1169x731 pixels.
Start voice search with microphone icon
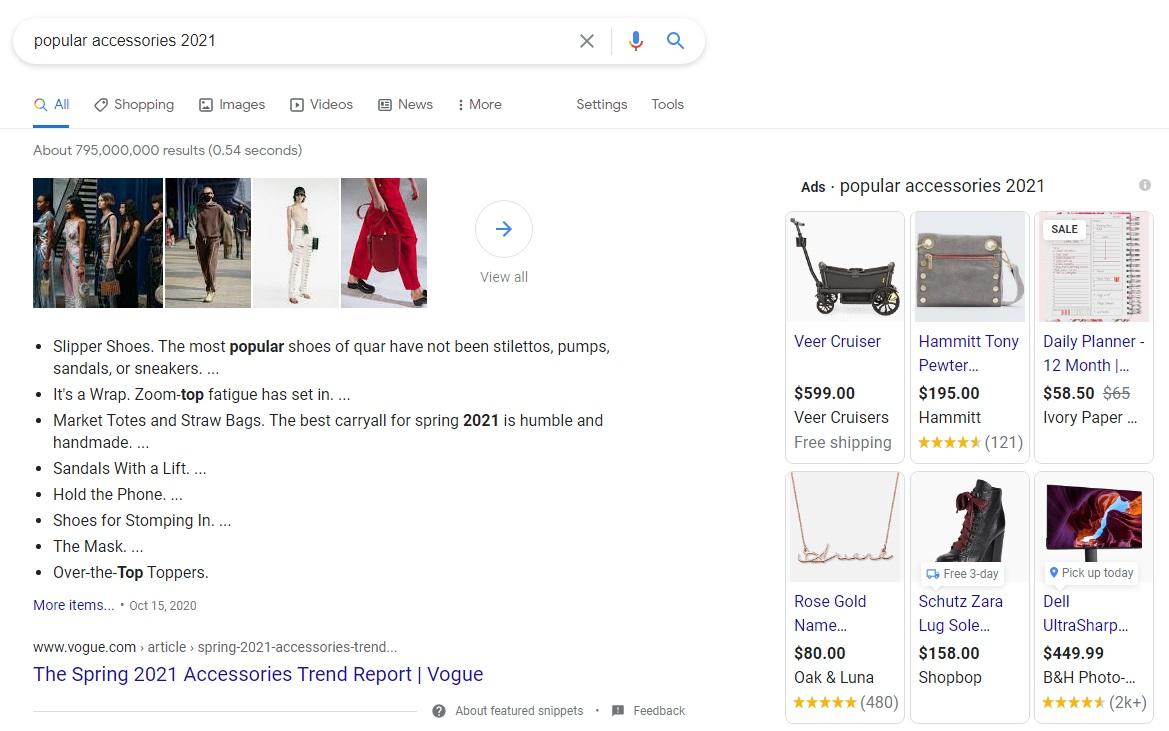pyautogui.click(x=636, y=41)
